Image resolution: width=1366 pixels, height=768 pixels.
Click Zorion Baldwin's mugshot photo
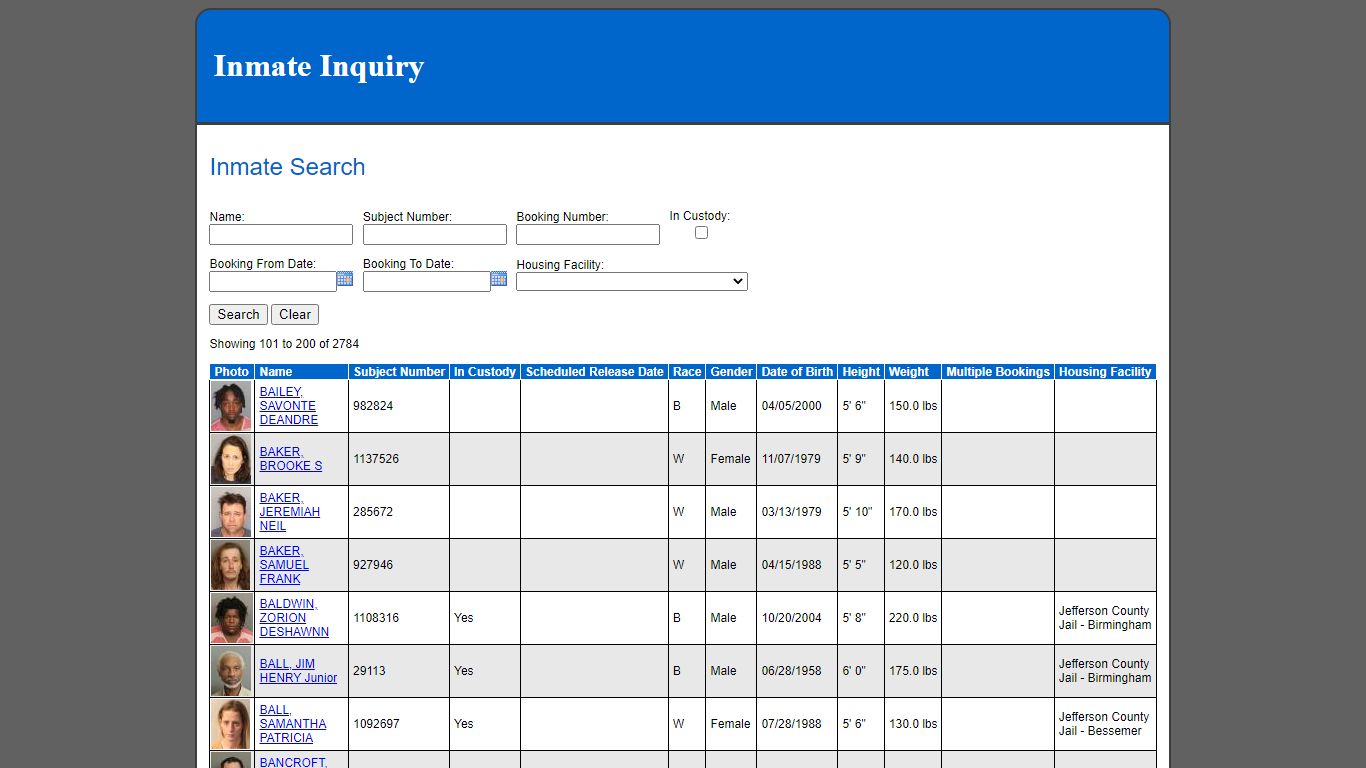[x=231, y=618]
